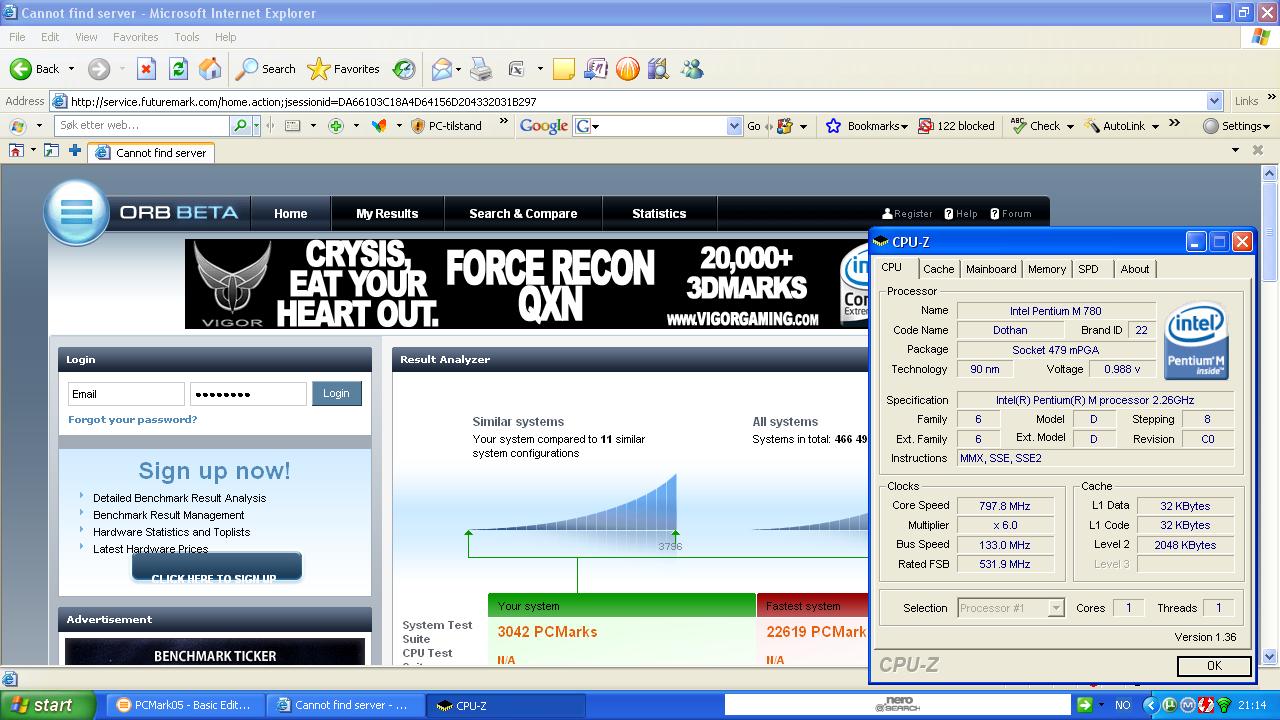1280x720 pixels.
Task: Click the yellow note icon in toolbar
Action: click(564, 69)
